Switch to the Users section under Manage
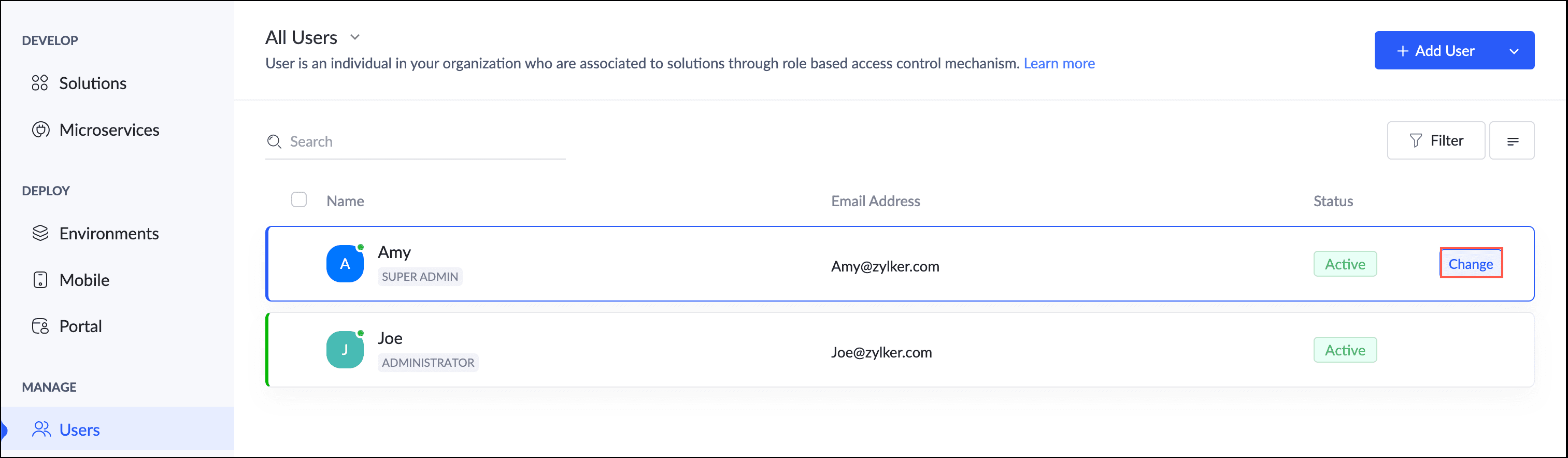 coord(79,430)
